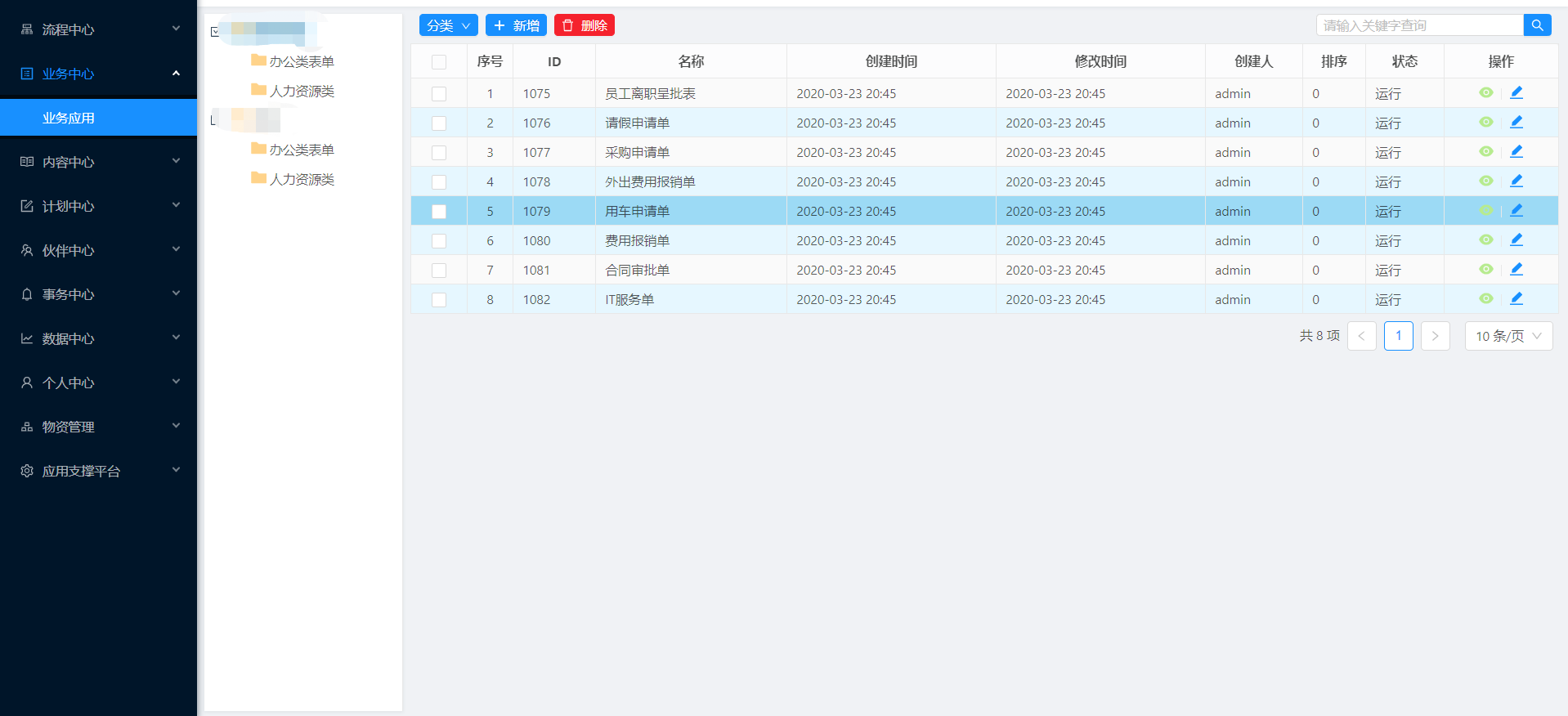Screen dimensions: 1568x716
Task: Click the eye icon for 请假申请单
Action: 1486,123
